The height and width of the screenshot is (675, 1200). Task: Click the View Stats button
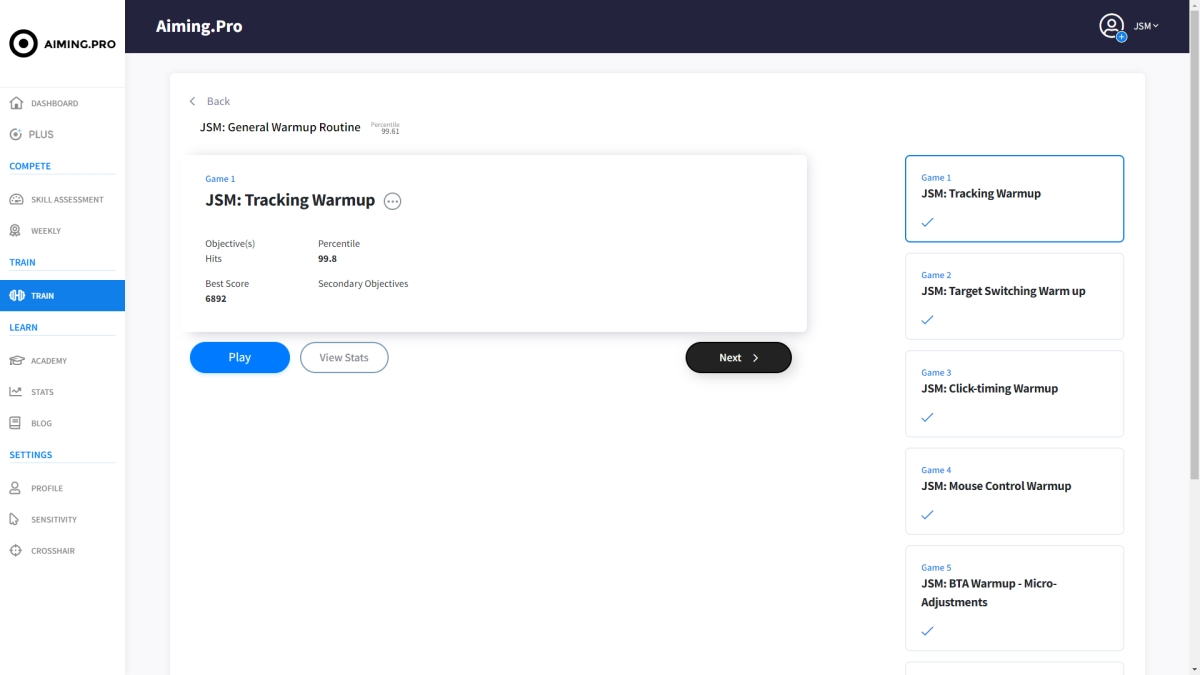[344, 357]
